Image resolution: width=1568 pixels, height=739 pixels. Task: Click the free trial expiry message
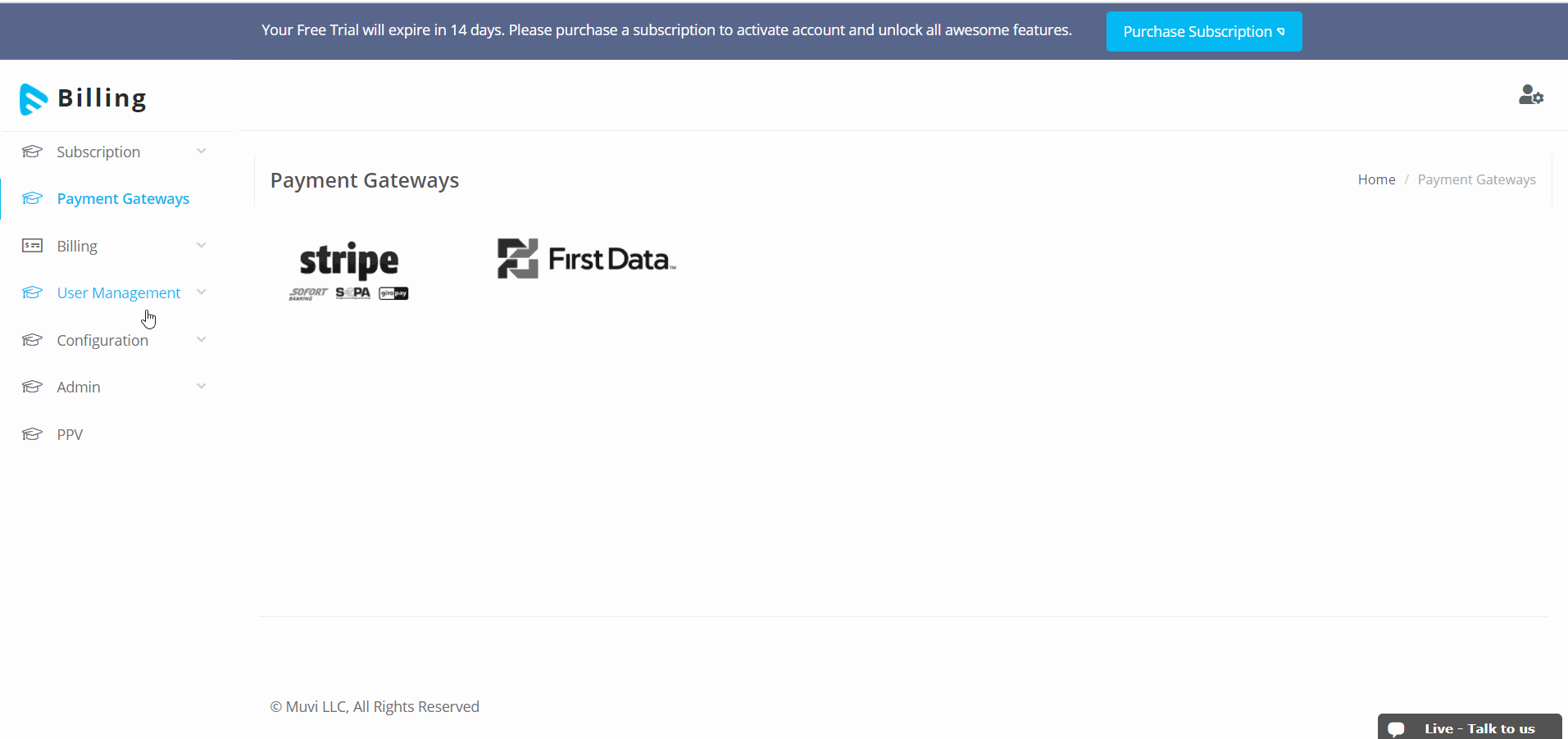[x=666, y=30]
